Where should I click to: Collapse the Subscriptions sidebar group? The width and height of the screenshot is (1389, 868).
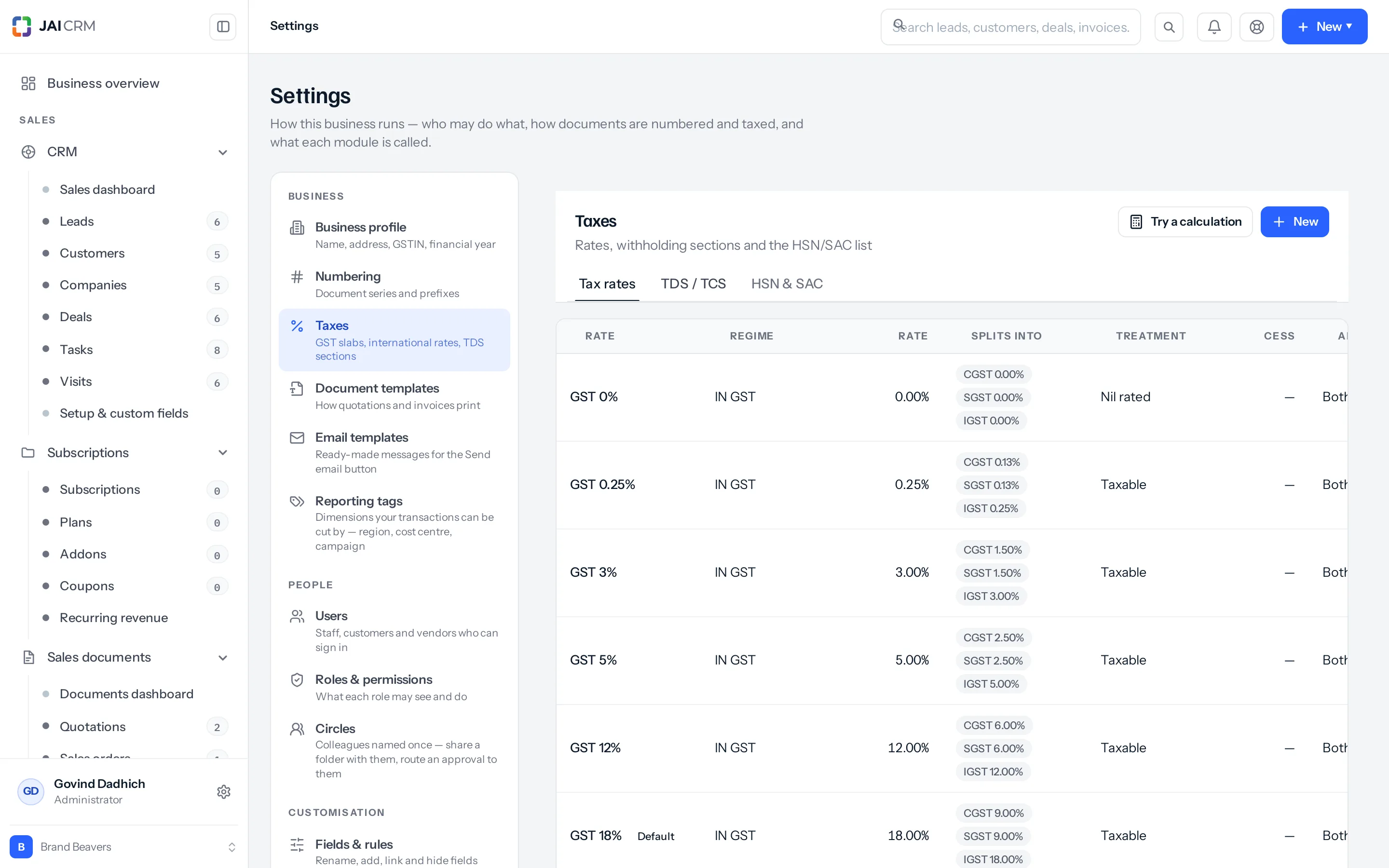click(x=223, y=453)
